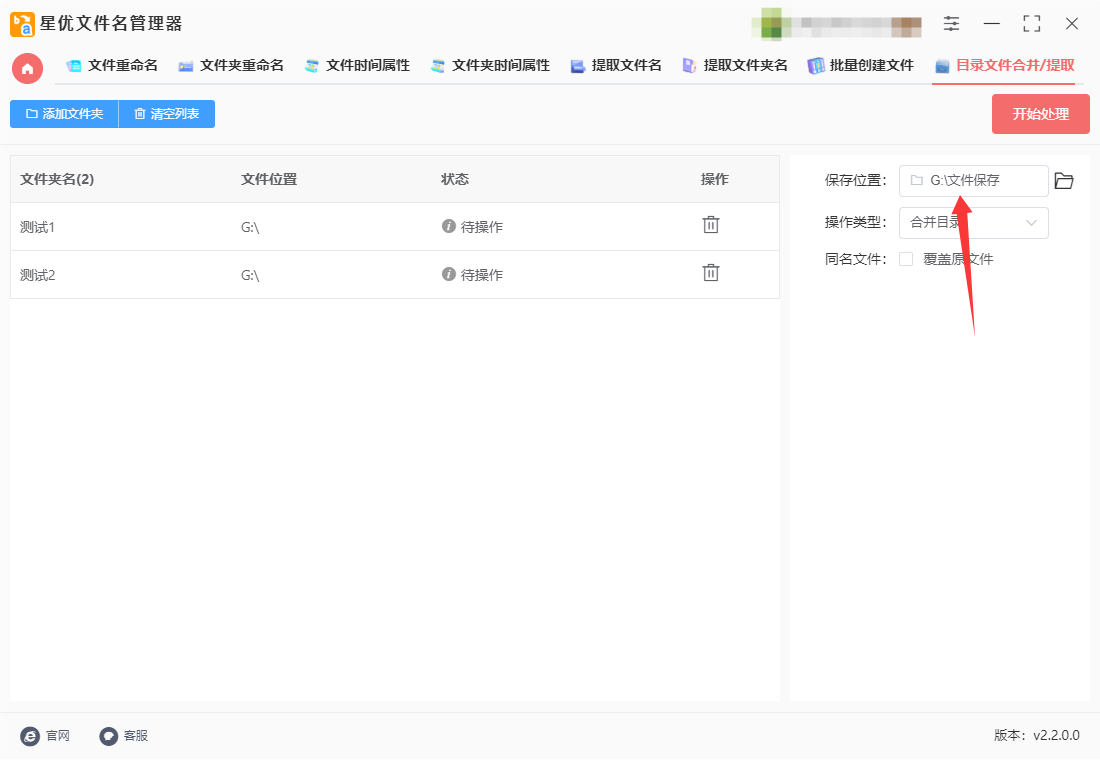Image resolution: width=1100 pixels, height=760 pixels.
Task: Click the 添加文件夹 button
Action: (65, 114)
